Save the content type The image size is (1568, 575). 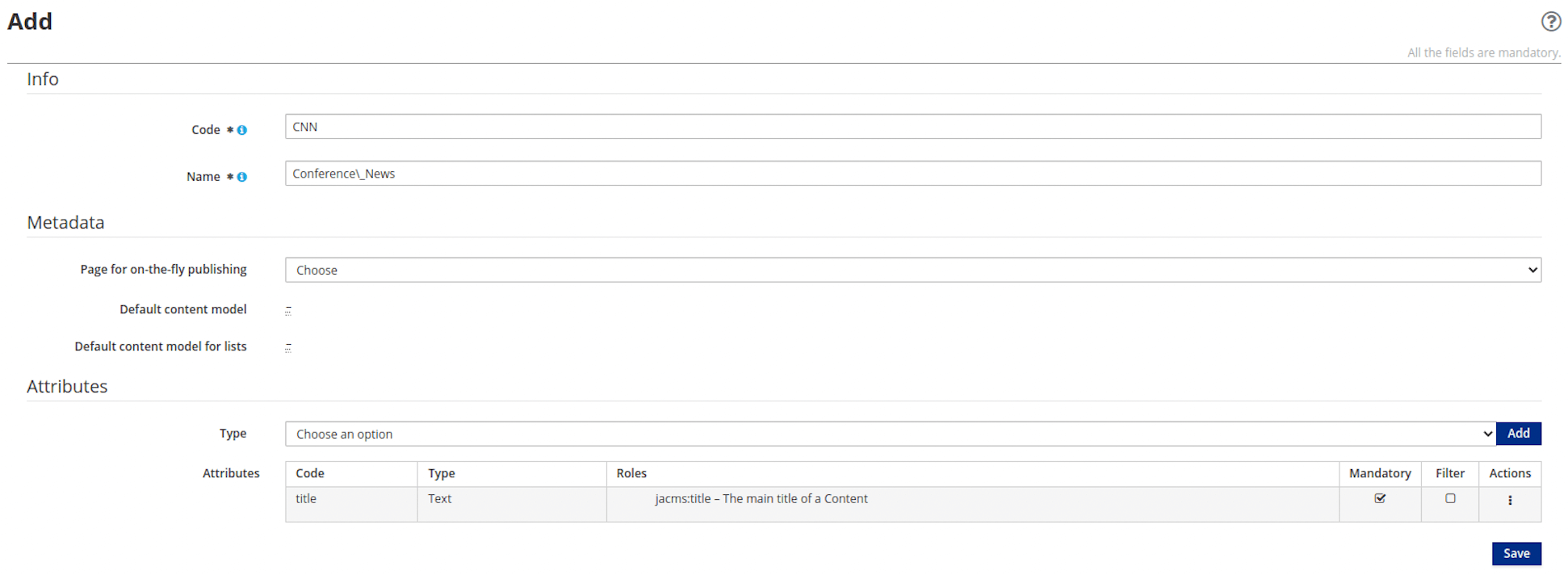tap(1516, 554)
